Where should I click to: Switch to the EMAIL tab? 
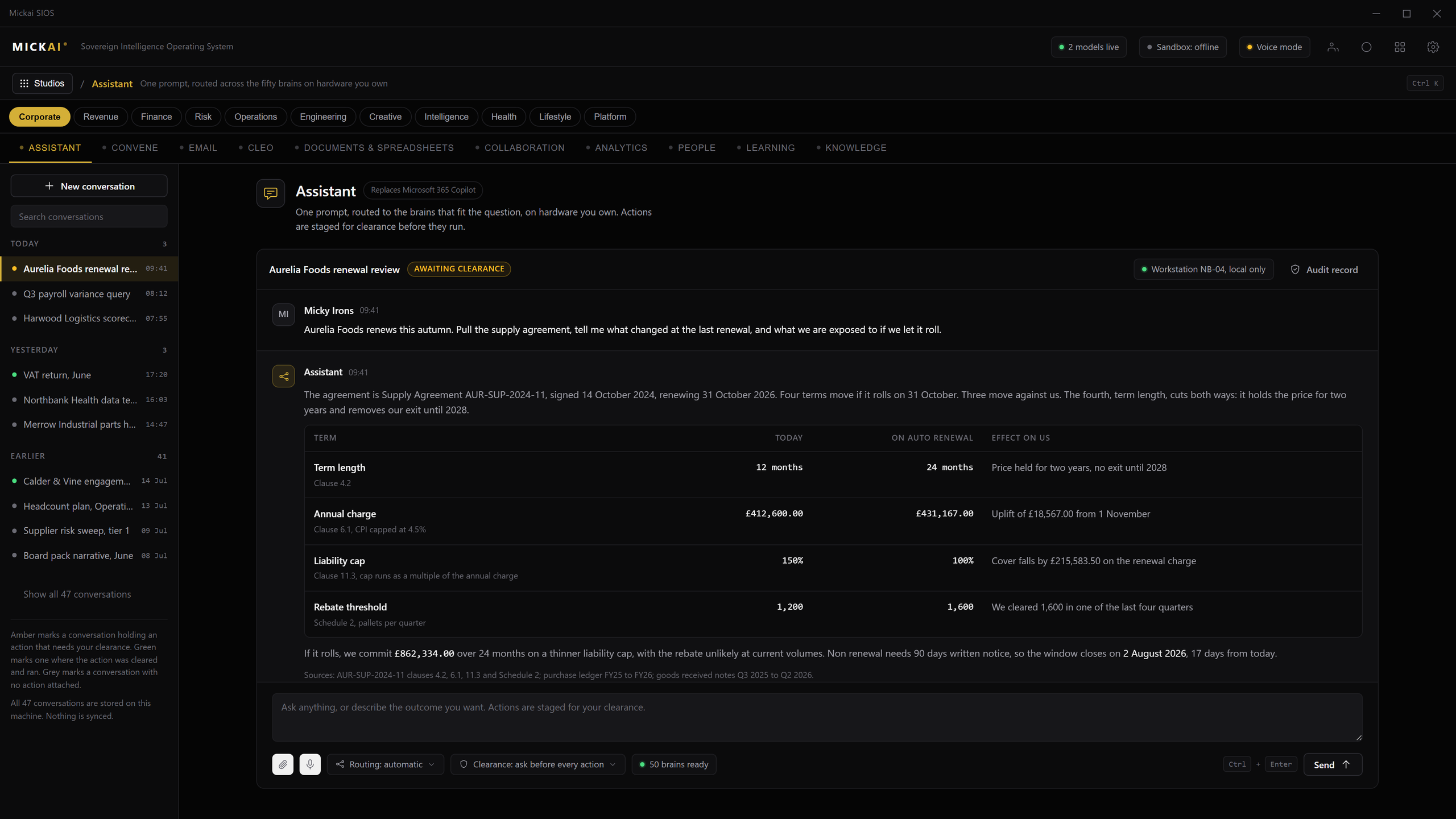(198, 148)
